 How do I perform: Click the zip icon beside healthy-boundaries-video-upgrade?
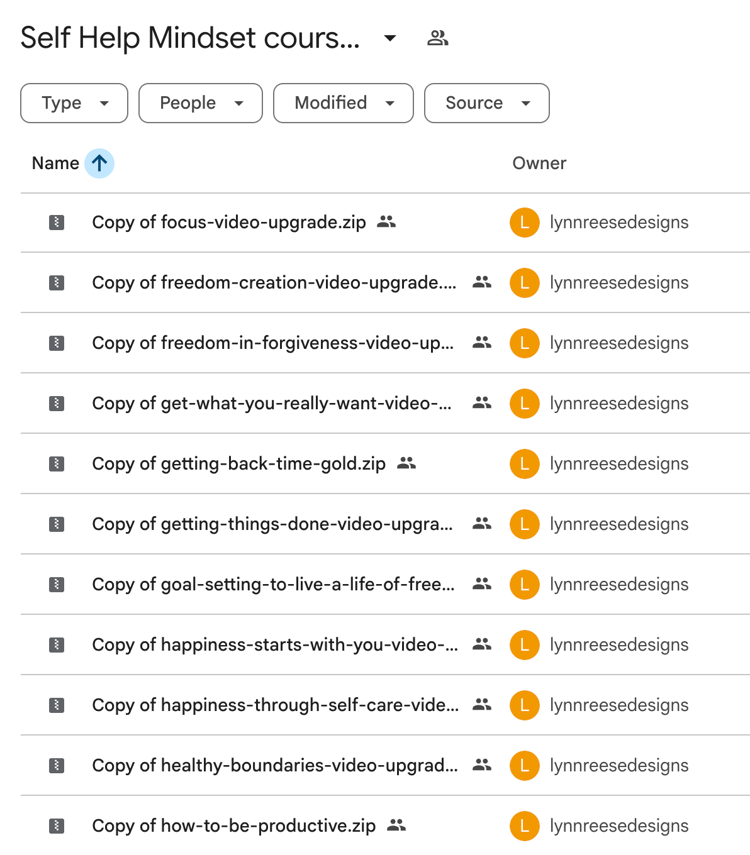click(x=57, y=766)
